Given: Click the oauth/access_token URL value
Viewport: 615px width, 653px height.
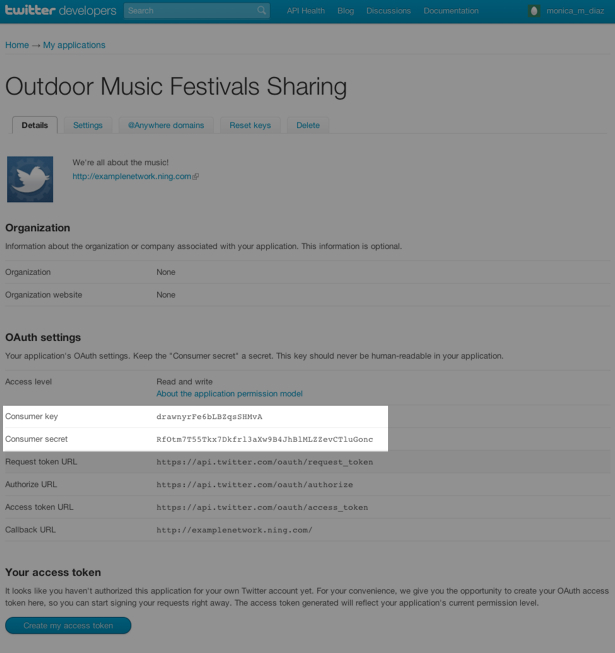Looking at the screenshot, I should (x=262, y=507).
